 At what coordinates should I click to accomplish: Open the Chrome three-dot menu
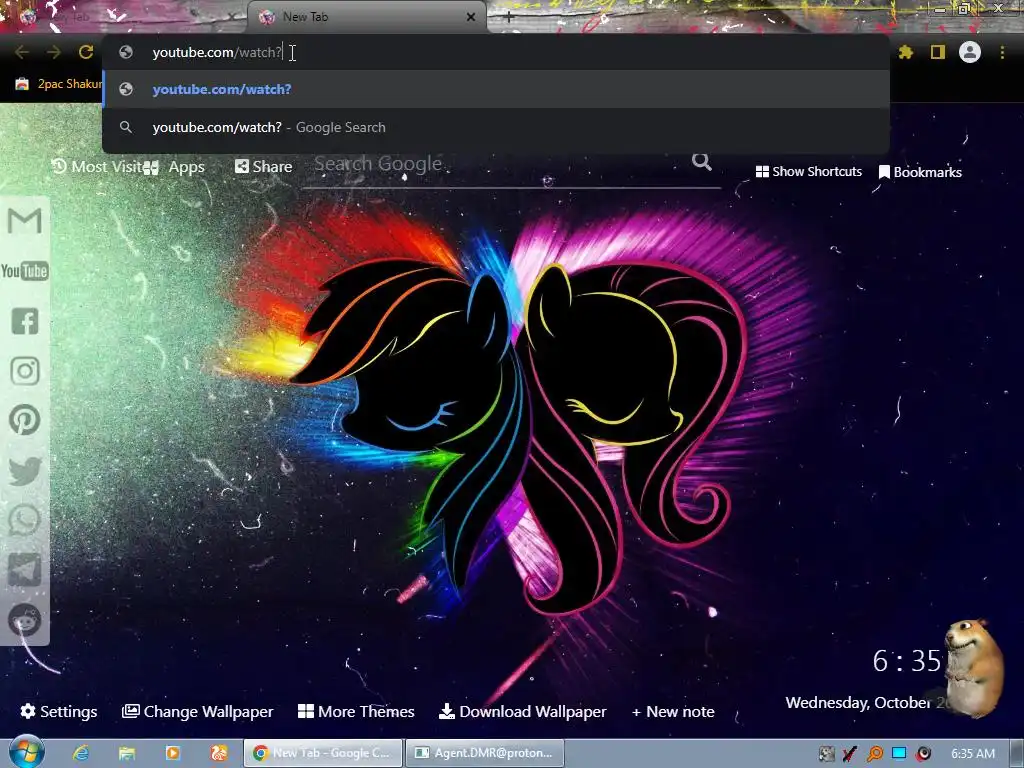1002,52
